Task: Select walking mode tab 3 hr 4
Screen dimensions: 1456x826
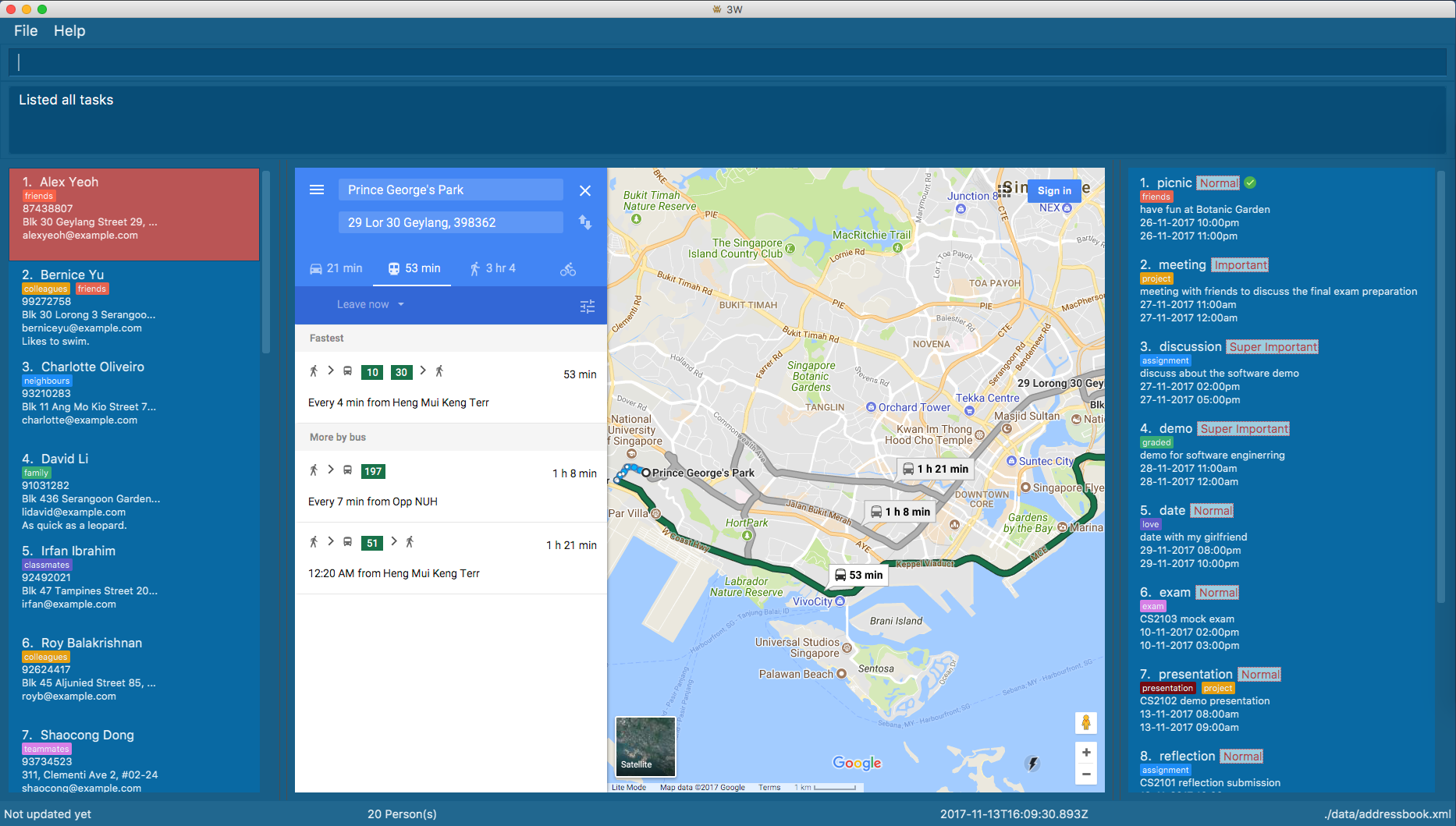Action: 492,268
